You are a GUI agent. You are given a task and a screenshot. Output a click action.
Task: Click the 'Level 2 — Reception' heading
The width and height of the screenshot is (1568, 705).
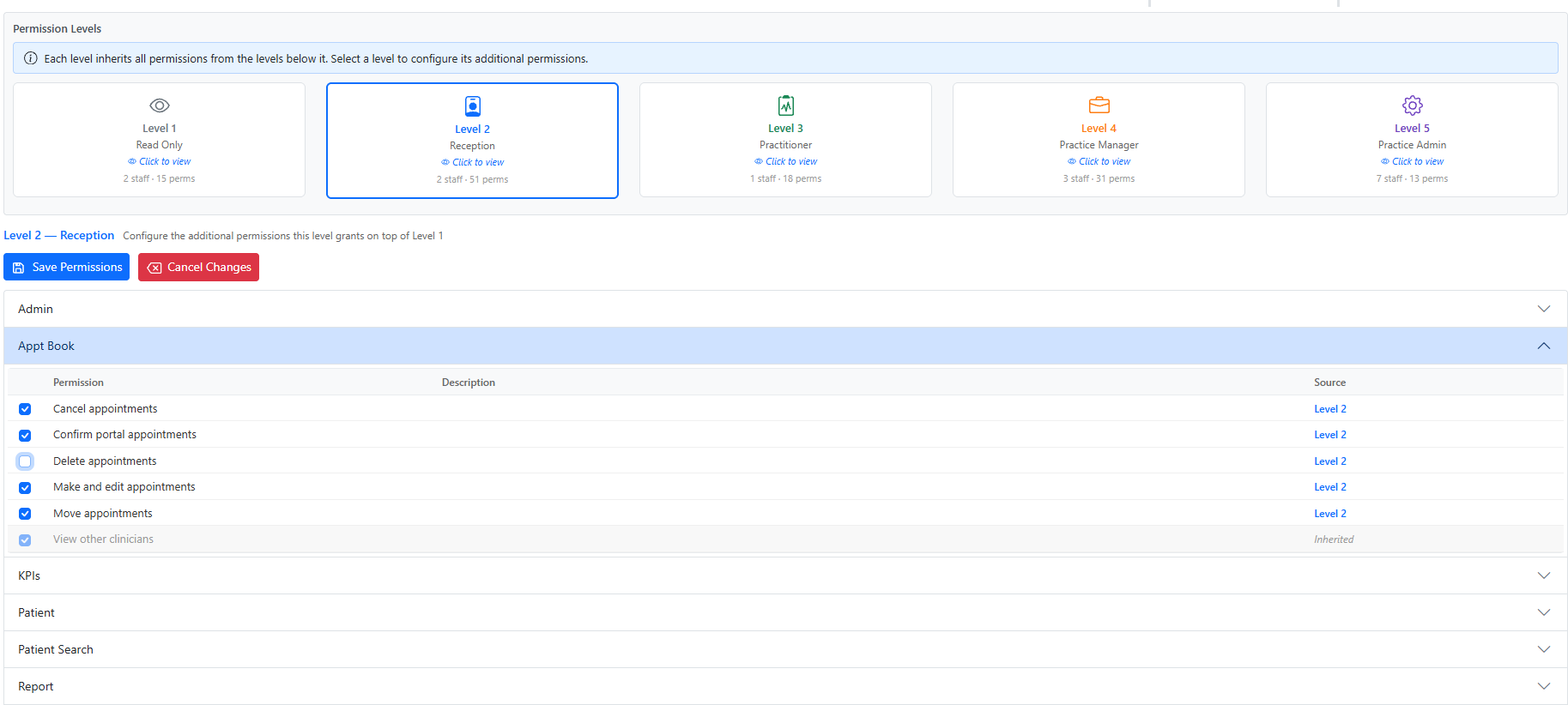58,235
